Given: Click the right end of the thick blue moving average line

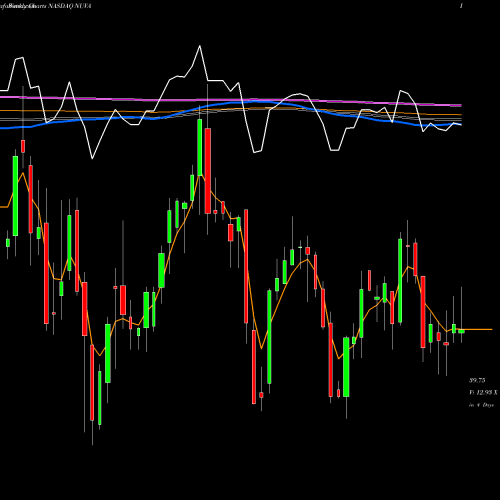Looking at the screenshot, I should pyautogui.click(x=460, y=125).
